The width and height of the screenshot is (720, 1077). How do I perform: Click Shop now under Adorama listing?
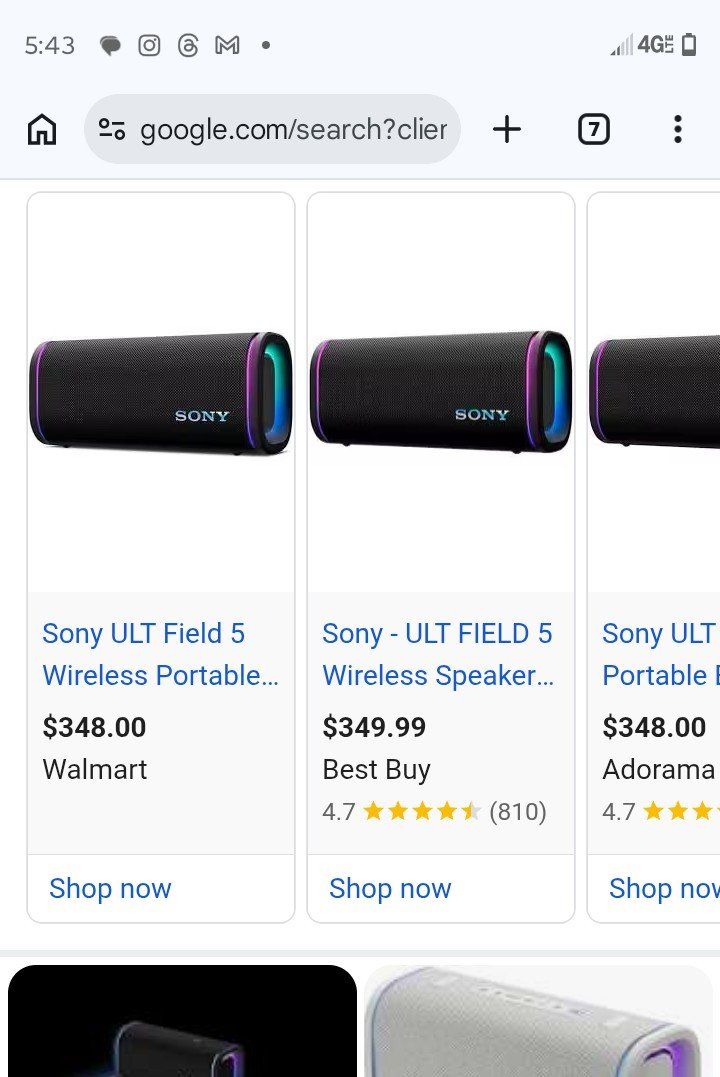pos(662,888)
